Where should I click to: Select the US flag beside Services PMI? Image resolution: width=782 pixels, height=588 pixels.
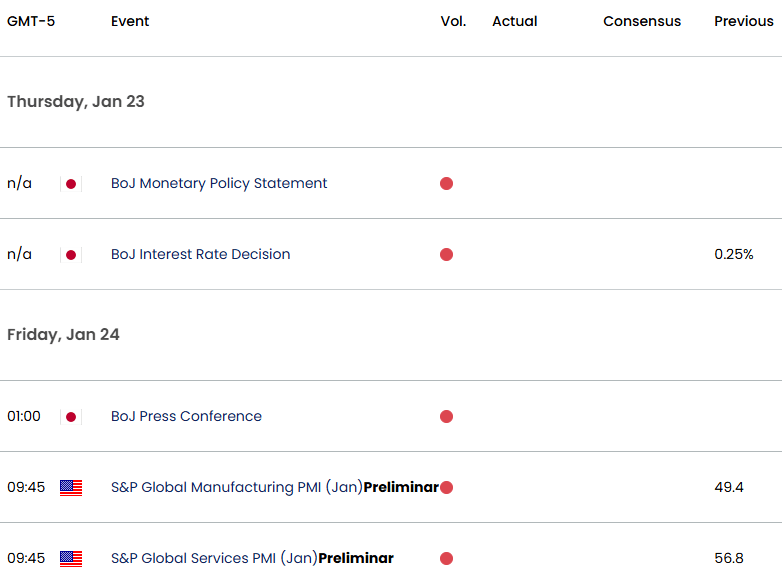click(71, 559)
